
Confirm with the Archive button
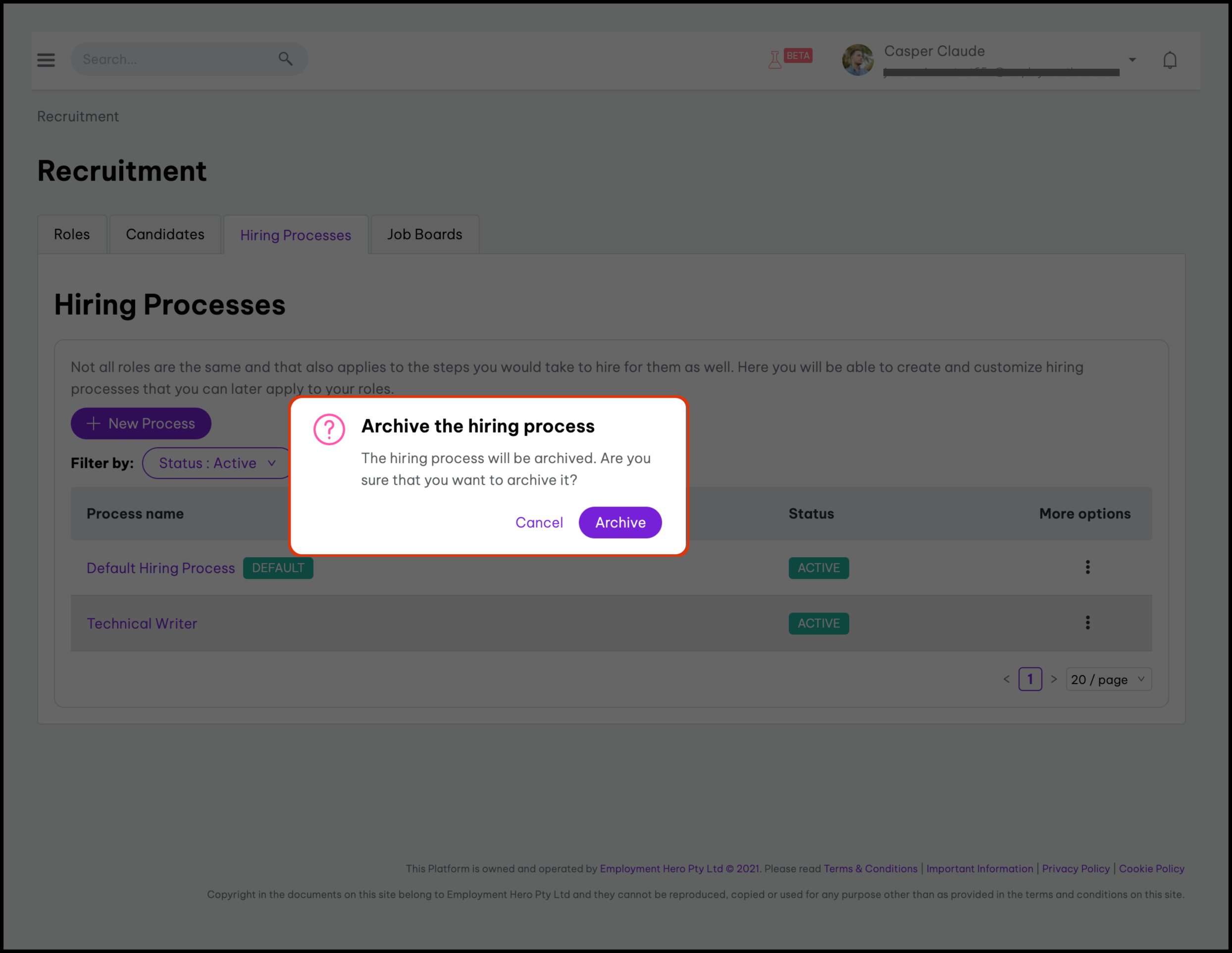click(x=620, y=523)
